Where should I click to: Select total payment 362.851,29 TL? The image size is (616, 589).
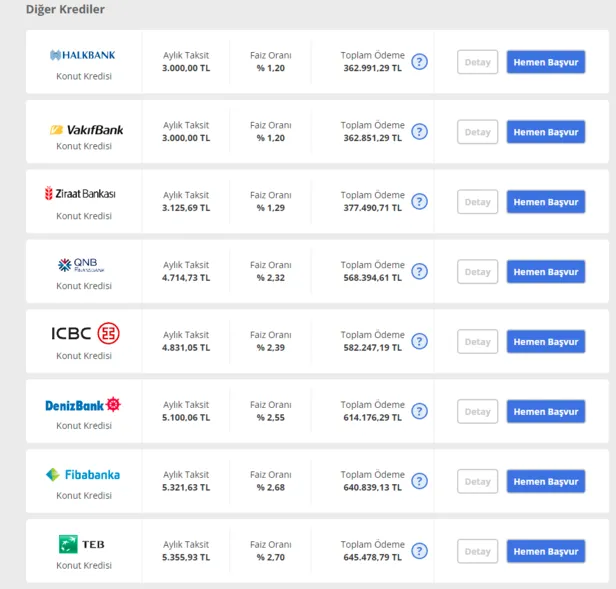coord(372,138)
